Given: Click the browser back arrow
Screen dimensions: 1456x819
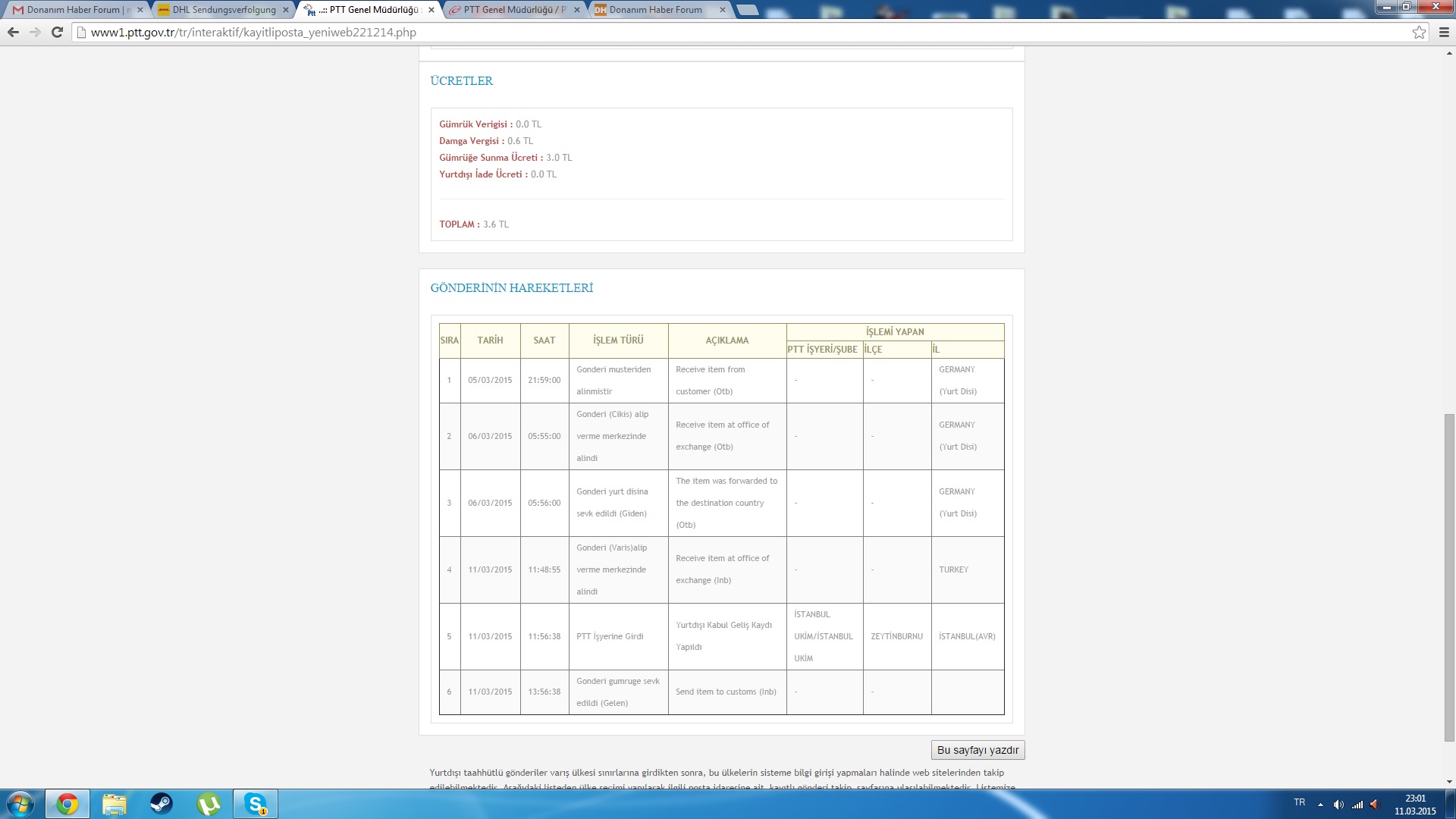Looking at the screenshot, I should point(13,32).
